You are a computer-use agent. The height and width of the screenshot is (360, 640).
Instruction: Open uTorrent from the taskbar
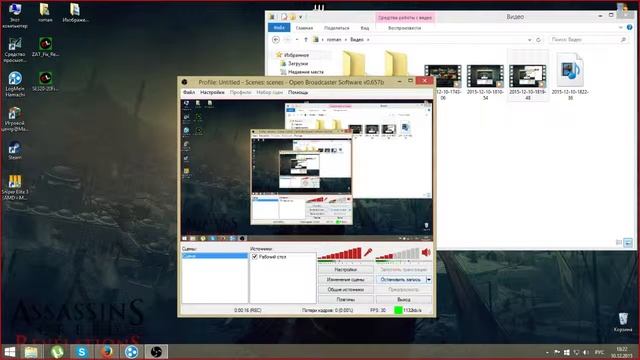tap(57, 352)
